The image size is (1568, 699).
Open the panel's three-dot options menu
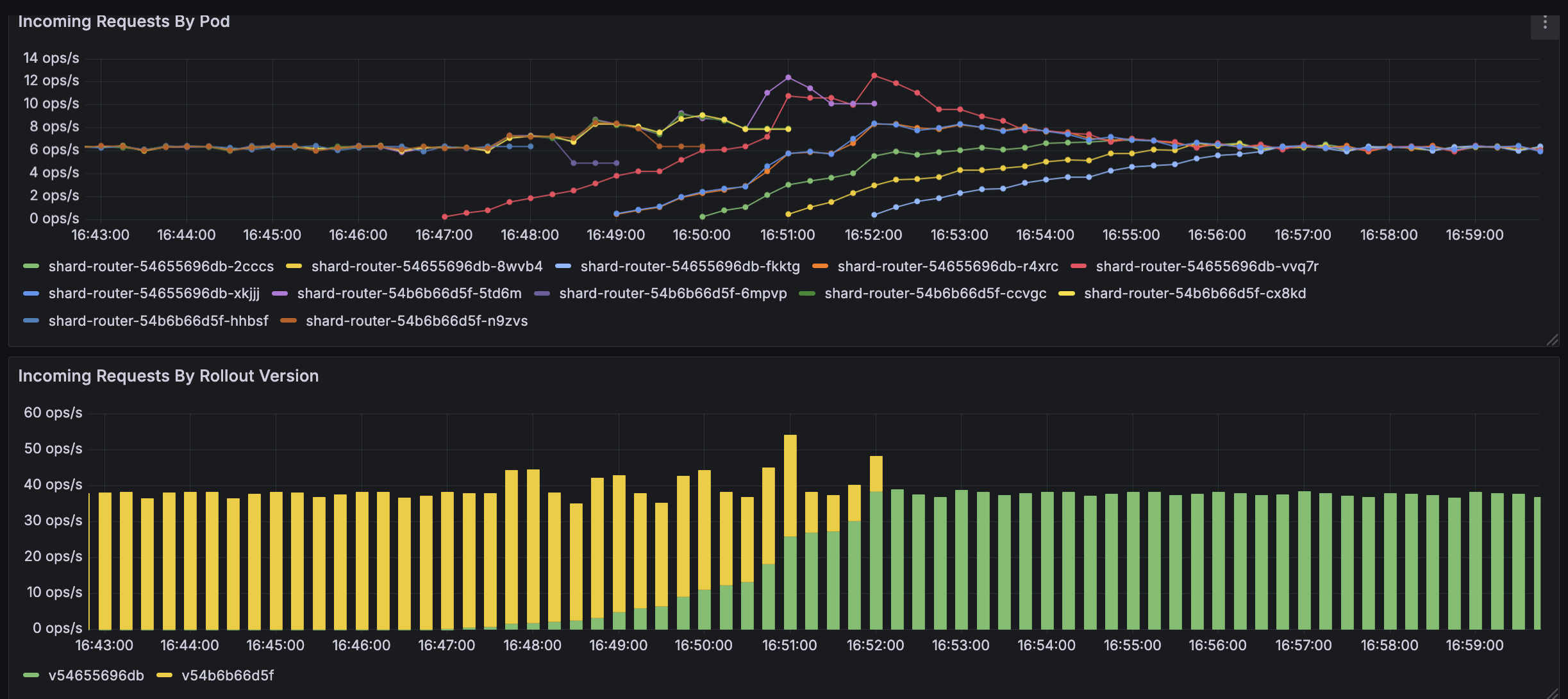(x=1545, y=24)
